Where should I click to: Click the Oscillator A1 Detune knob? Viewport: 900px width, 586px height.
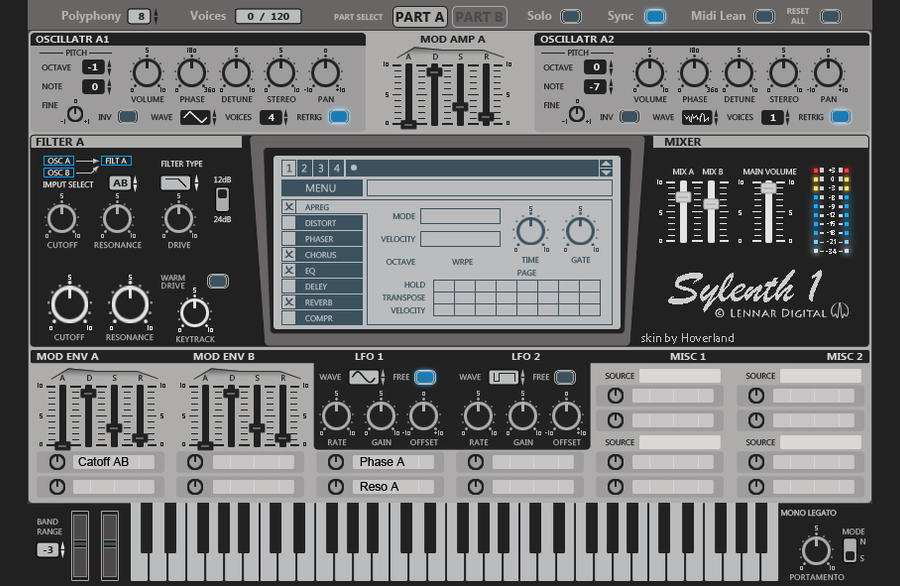tap(236, 73)
